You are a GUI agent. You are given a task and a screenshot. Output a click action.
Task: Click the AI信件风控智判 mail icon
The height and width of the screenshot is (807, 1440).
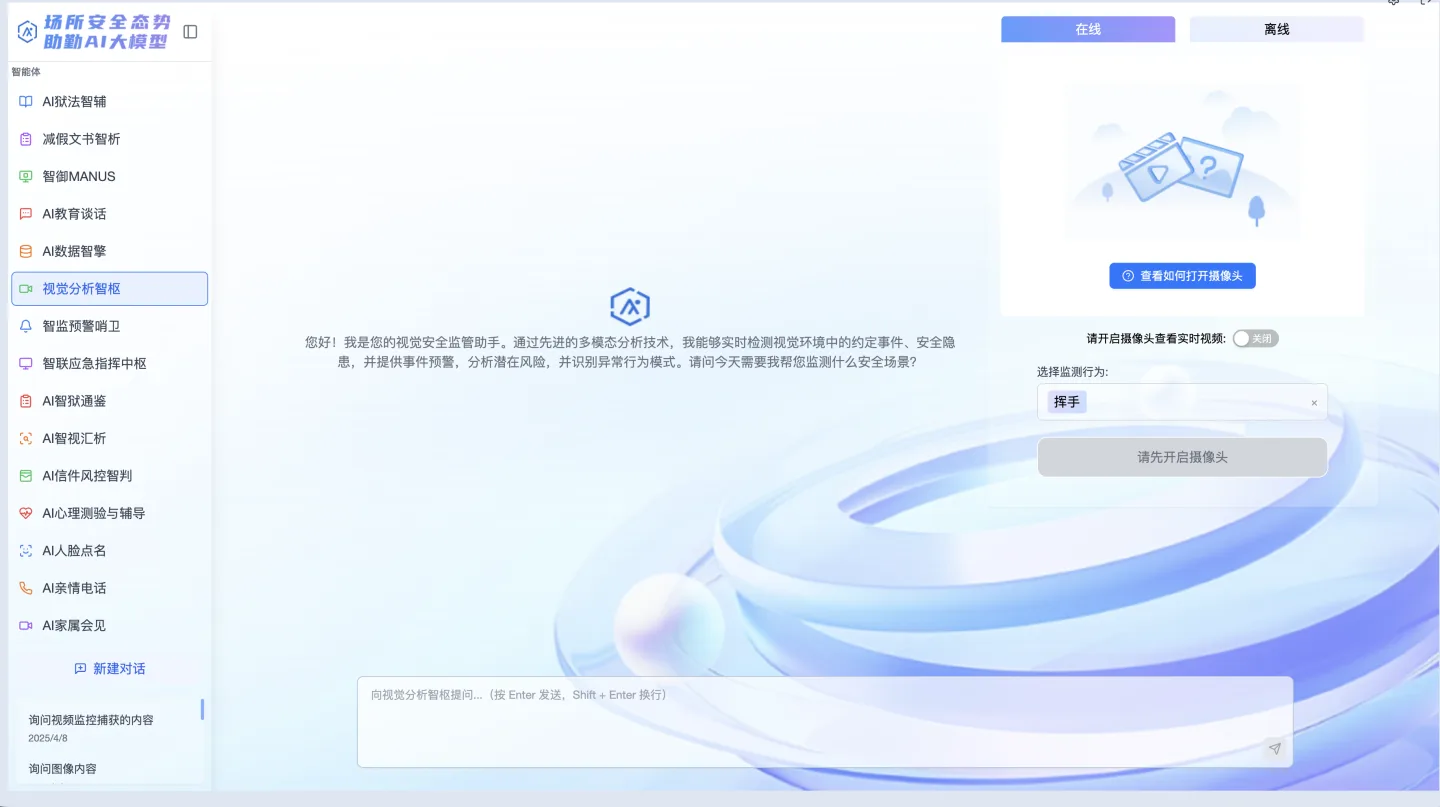26,476
